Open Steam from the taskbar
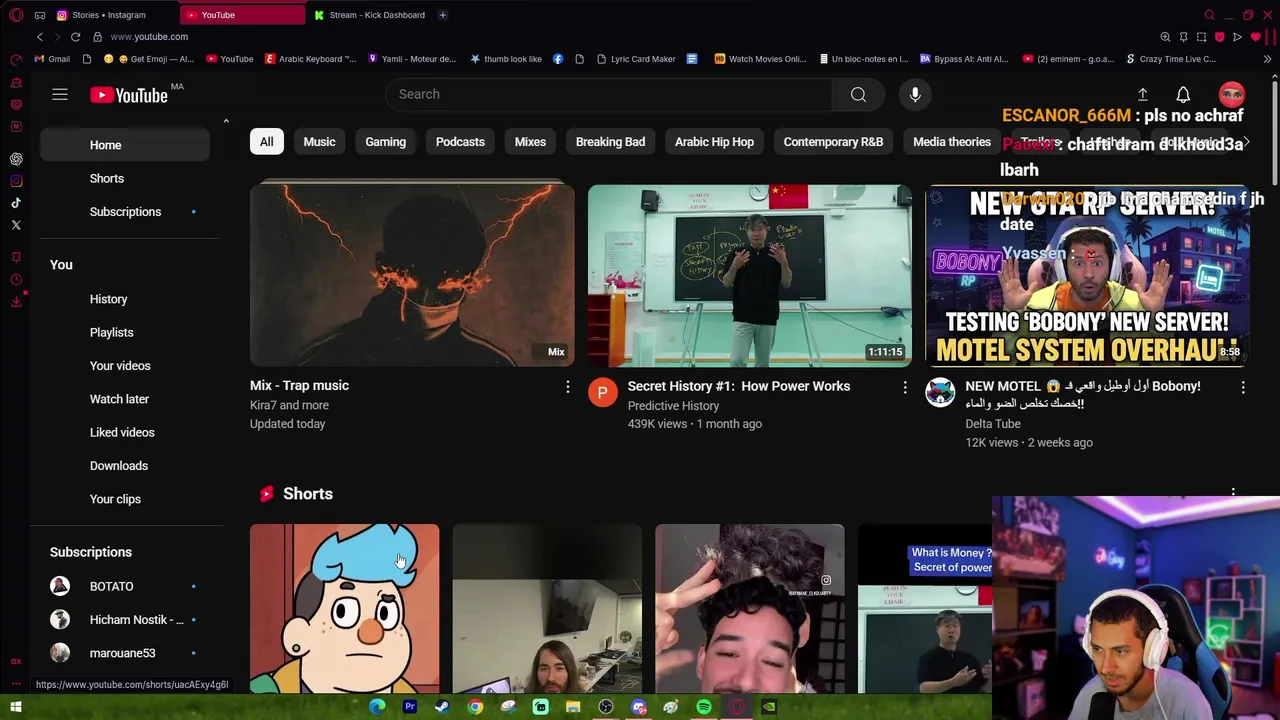The image size is (1280, 720). 442,707
